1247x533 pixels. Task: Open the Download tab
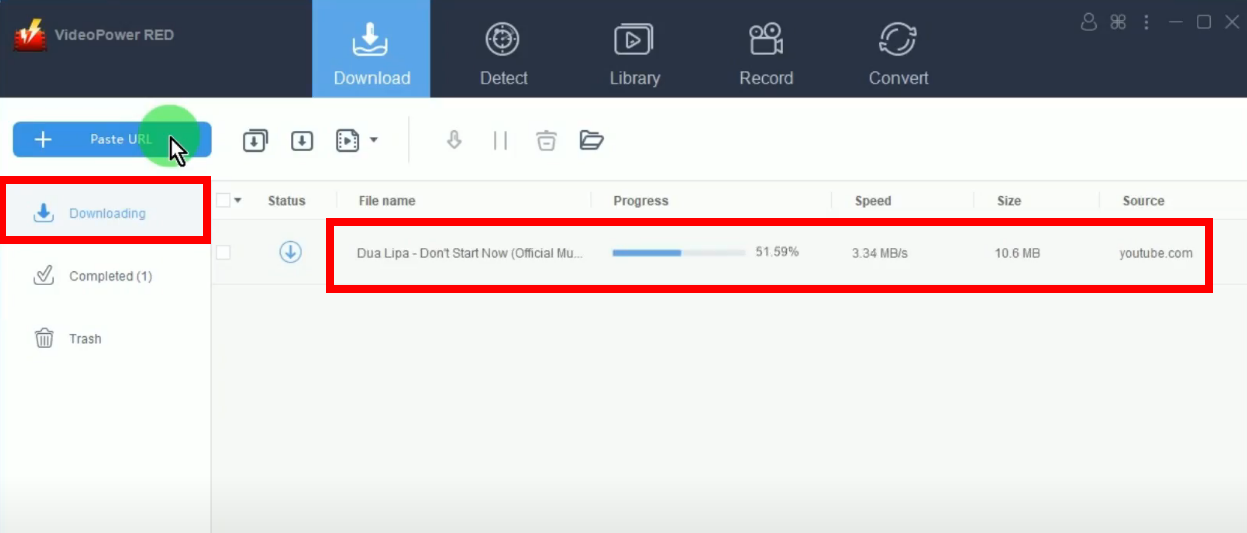(x=371, y=49)
